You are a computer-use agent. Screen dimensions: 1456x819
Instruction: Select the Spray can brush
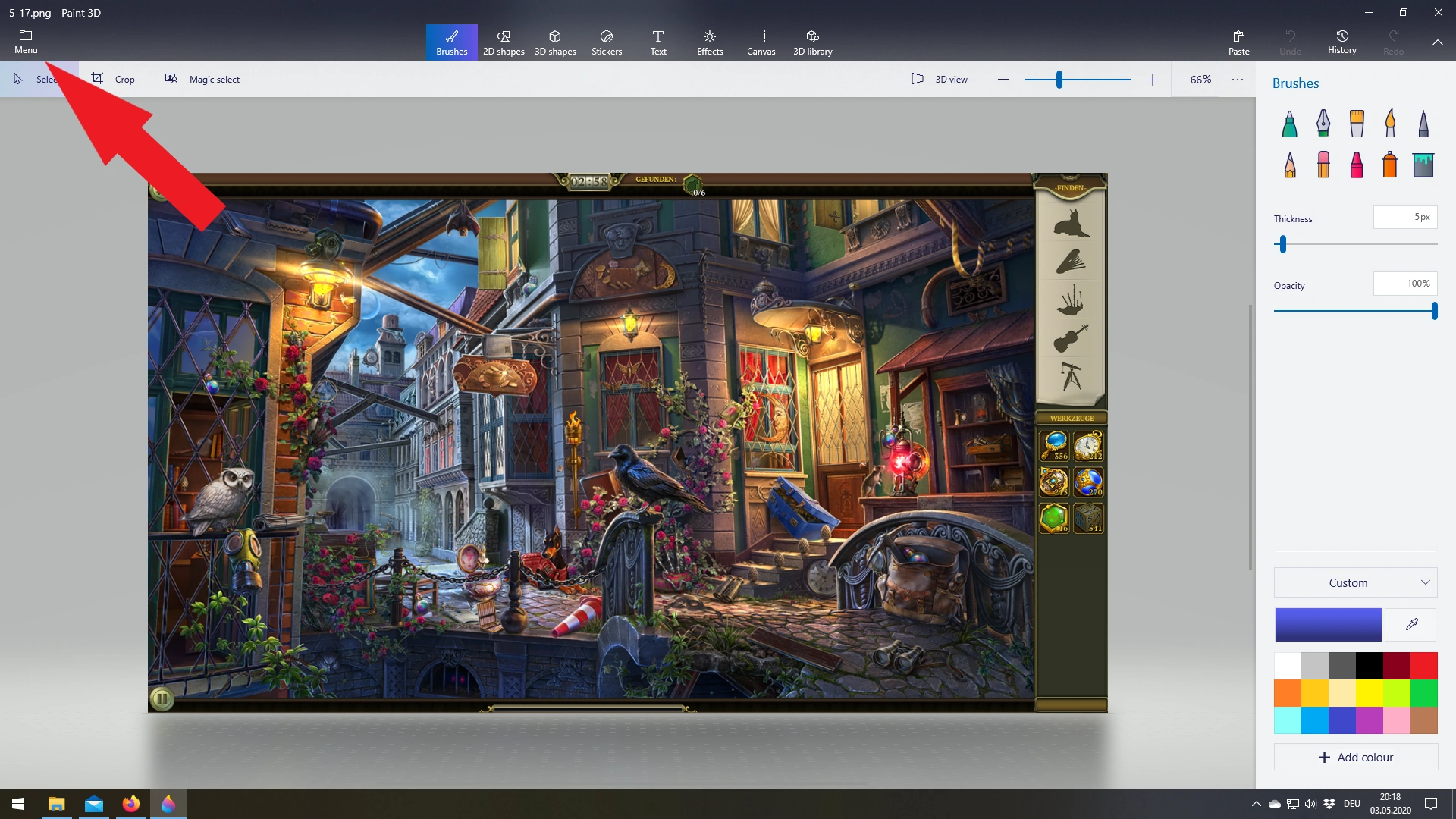1390,164
